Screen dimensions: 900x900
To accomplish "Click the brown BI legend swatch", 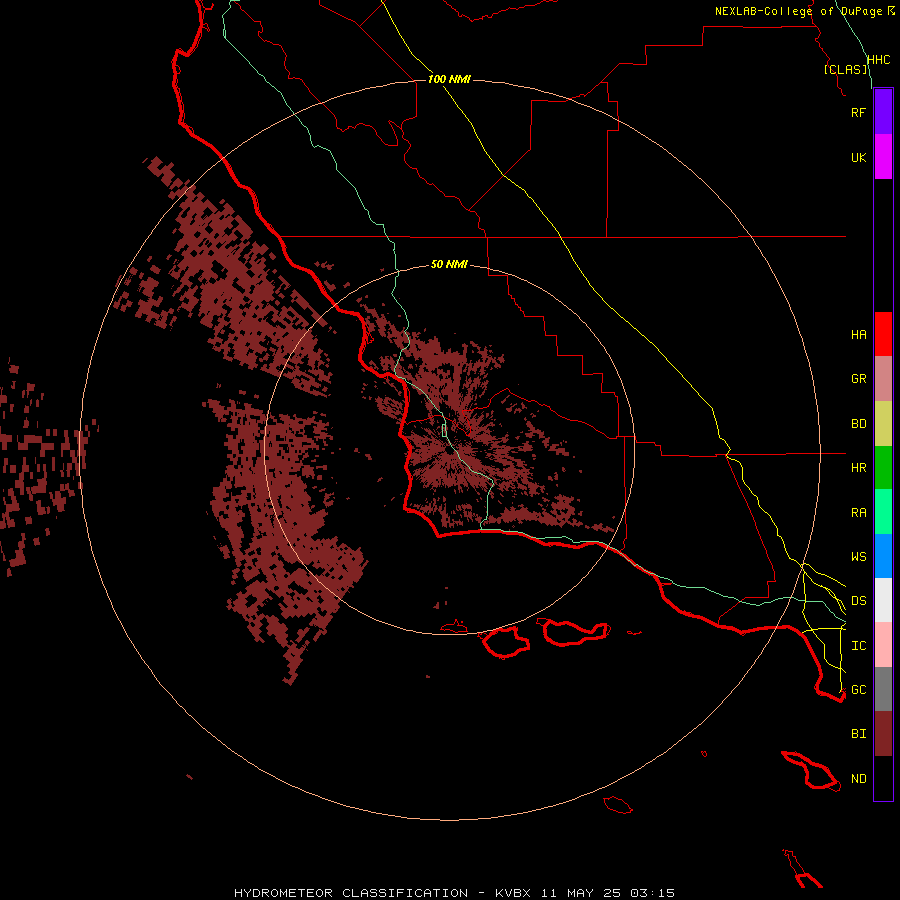I will (883, 734).
